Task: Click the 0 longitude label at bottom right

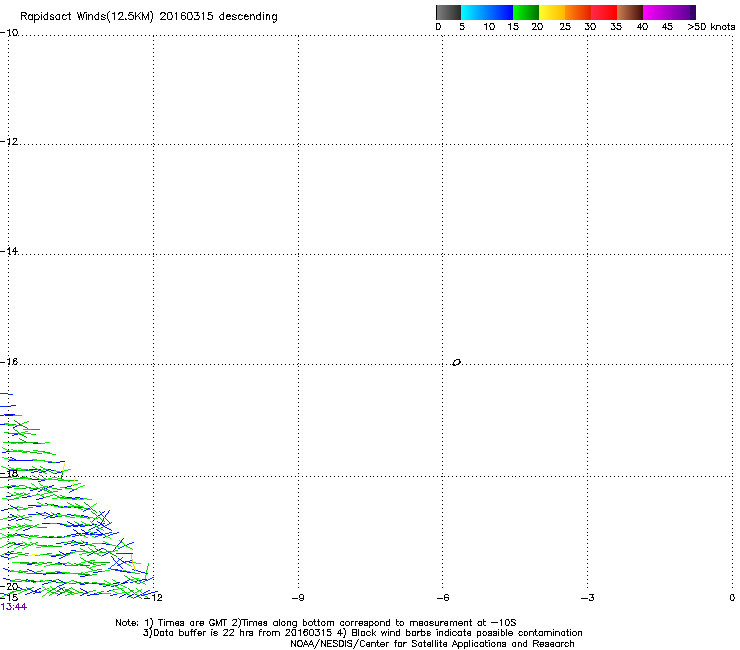Action: pos(732,598)
